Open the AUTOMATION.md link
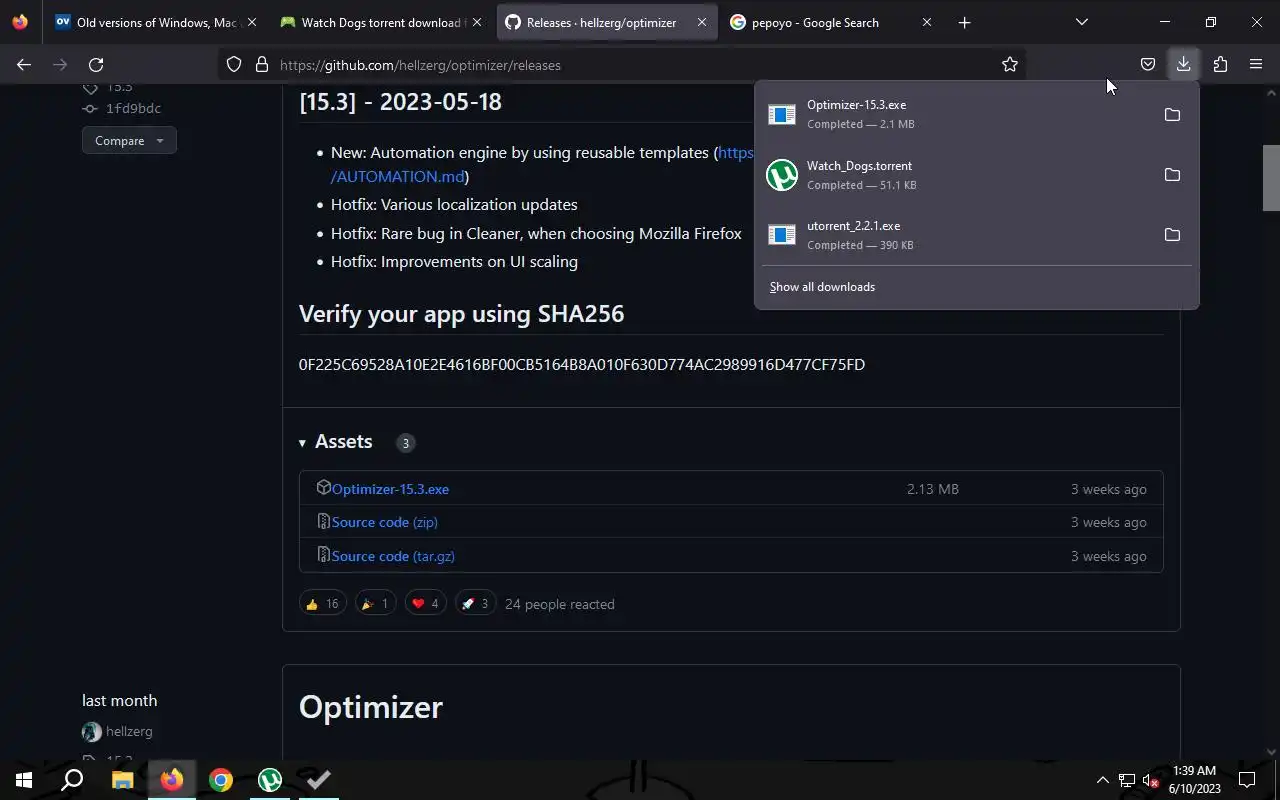This screenshot has height=800, width=1280. click(398, 176)
